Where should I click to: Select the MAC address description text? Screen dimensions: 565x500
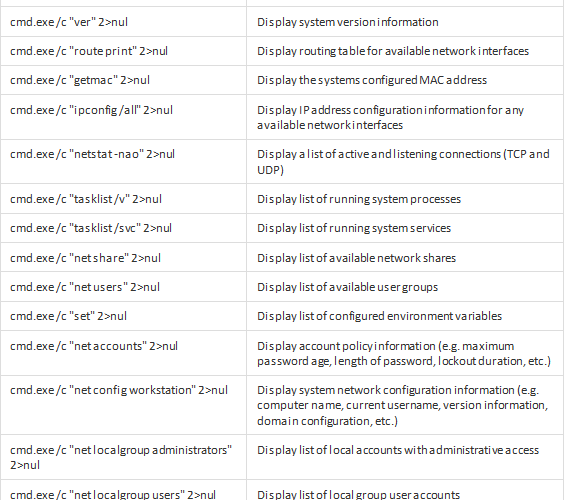pyautogui.click(x=372, y=80)
